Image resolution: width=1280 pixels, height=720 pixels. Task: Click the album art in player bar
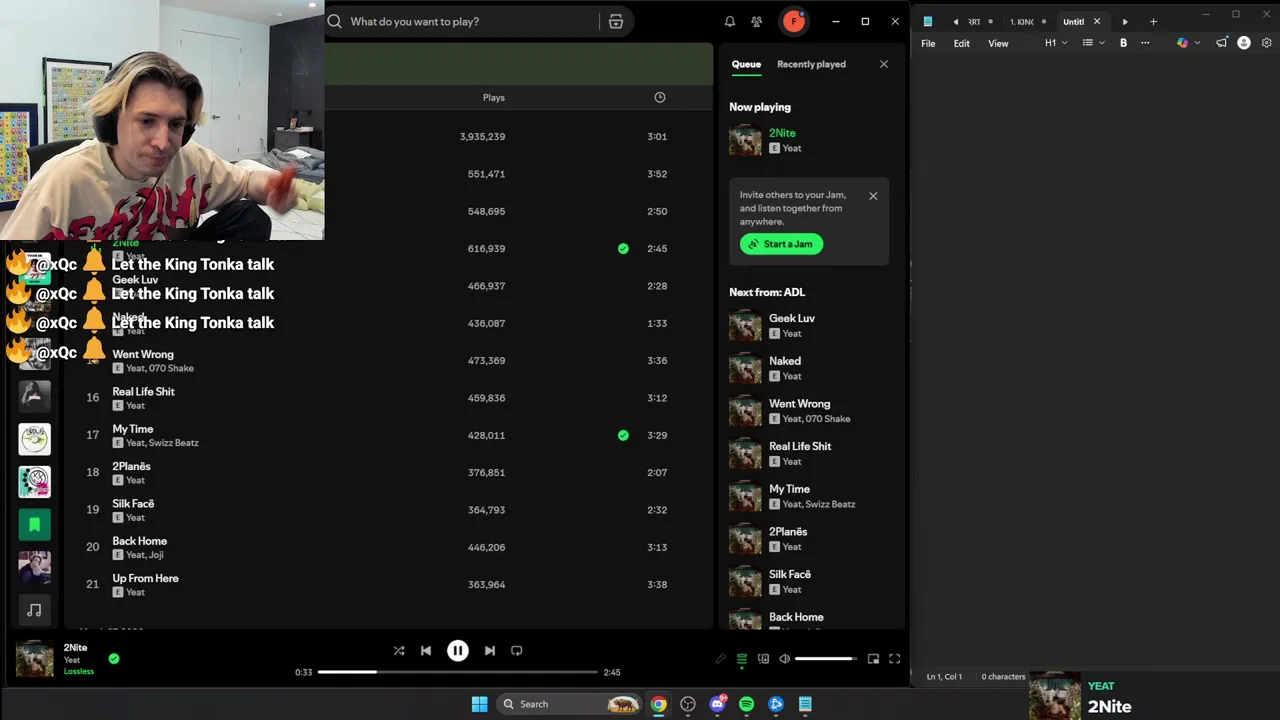[34, 659]
